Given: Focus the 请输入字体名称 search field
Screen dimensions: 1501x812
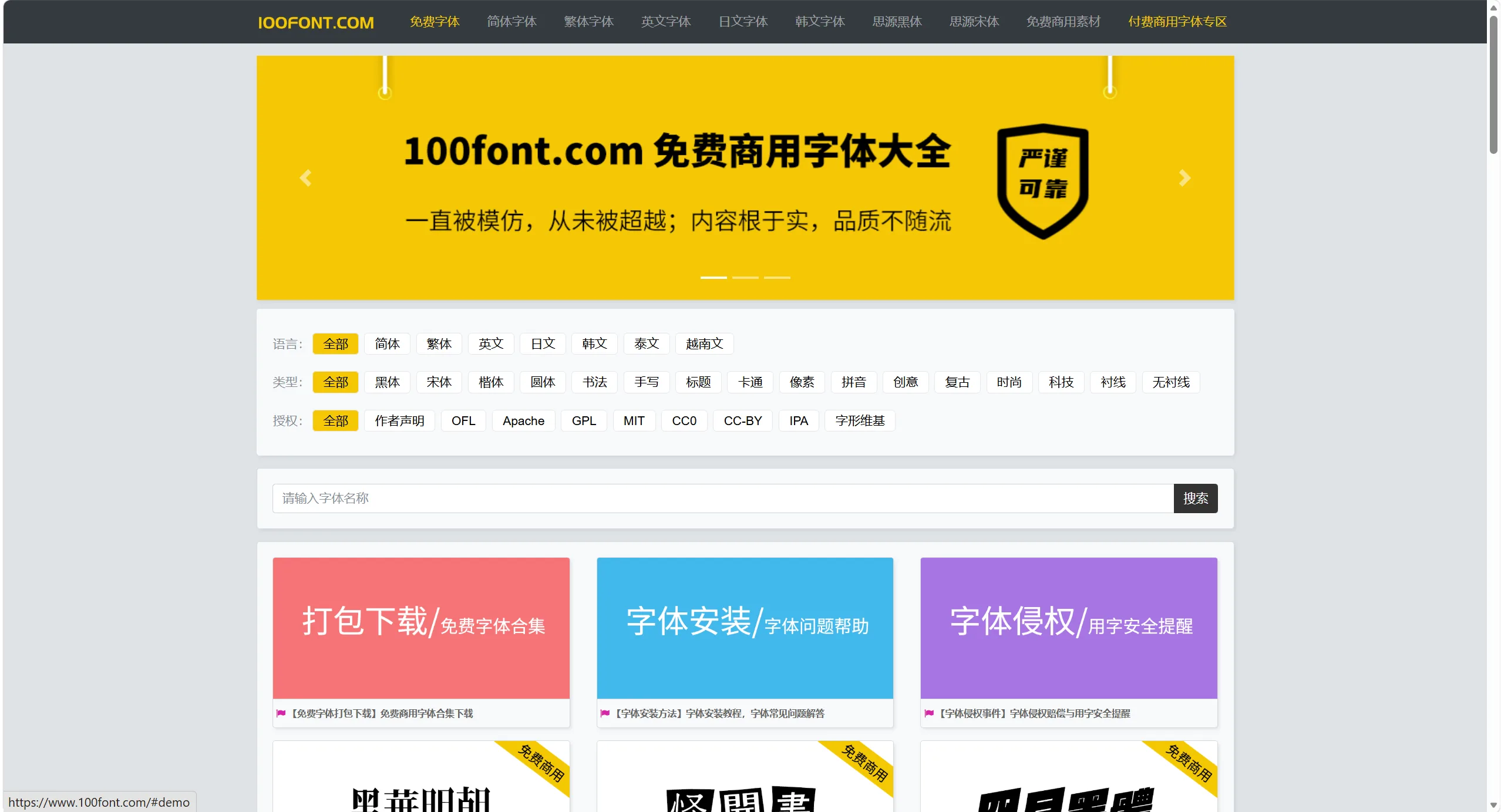Looking at the screenshot, I should tap(723, 498).
